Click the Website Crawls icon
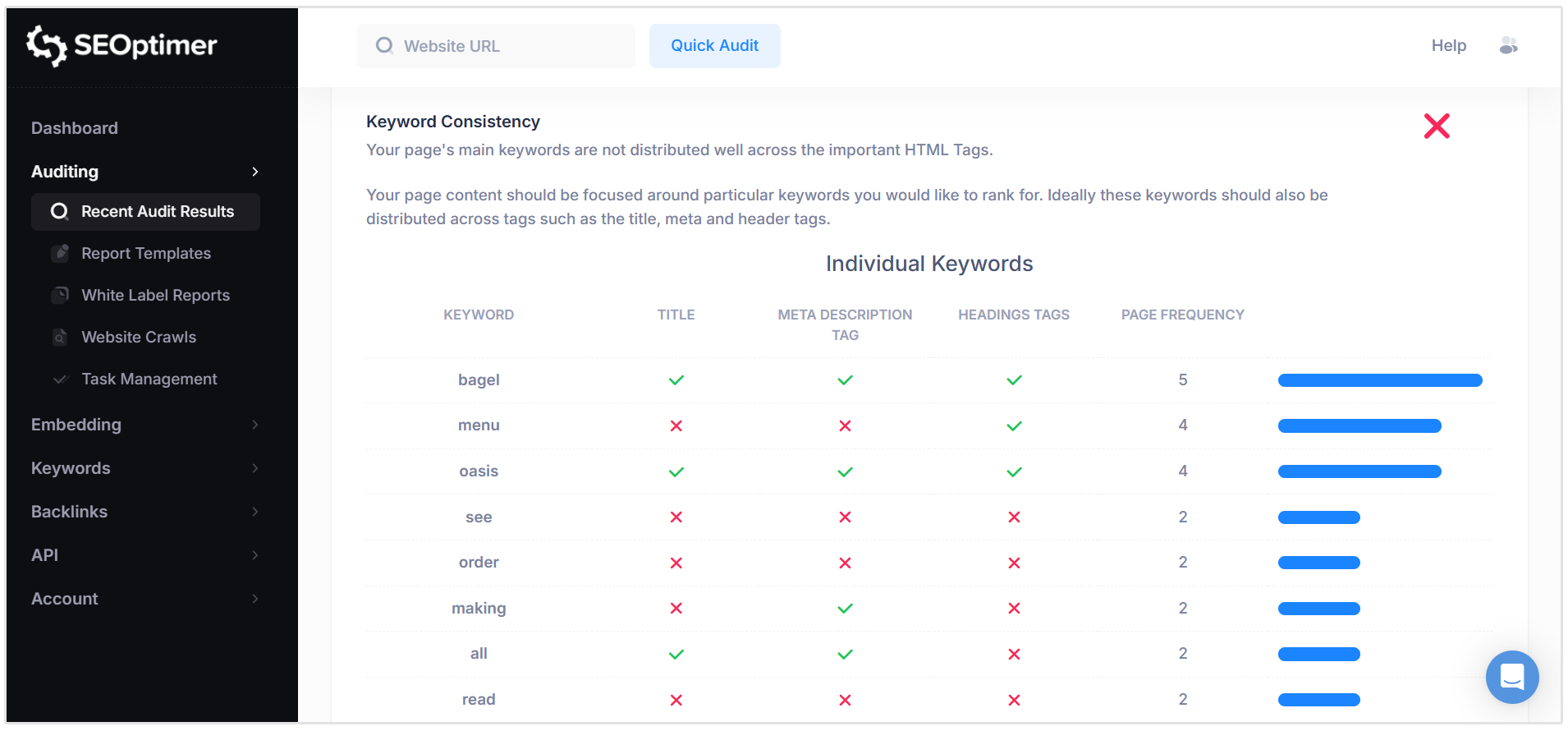1568x731 pixels. 60,337
